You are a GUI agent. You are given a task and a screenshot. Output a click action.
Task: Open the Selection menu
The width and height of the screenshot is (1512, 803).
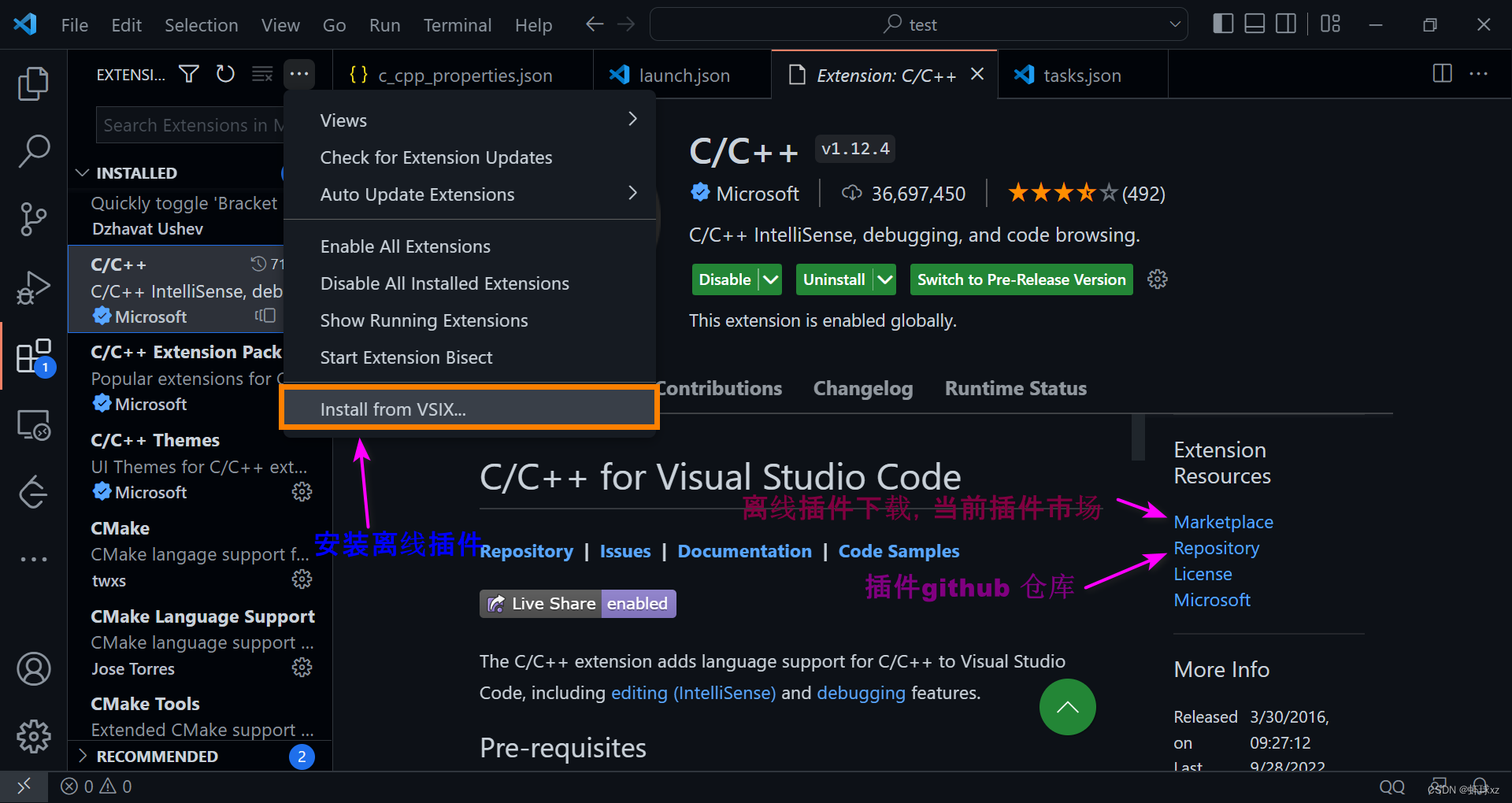(201, 25)
